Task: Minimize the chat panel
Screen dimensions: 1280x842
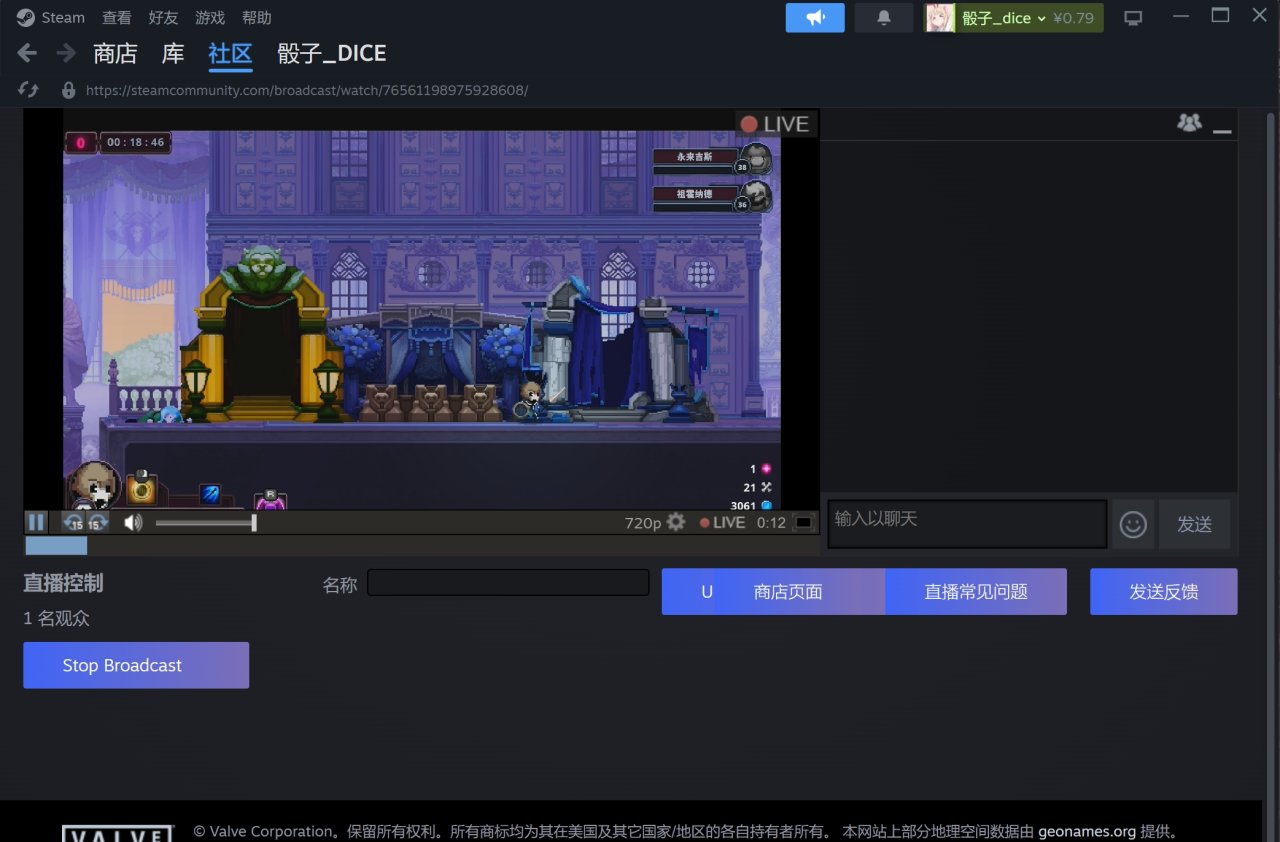Action: [1222, 130]
